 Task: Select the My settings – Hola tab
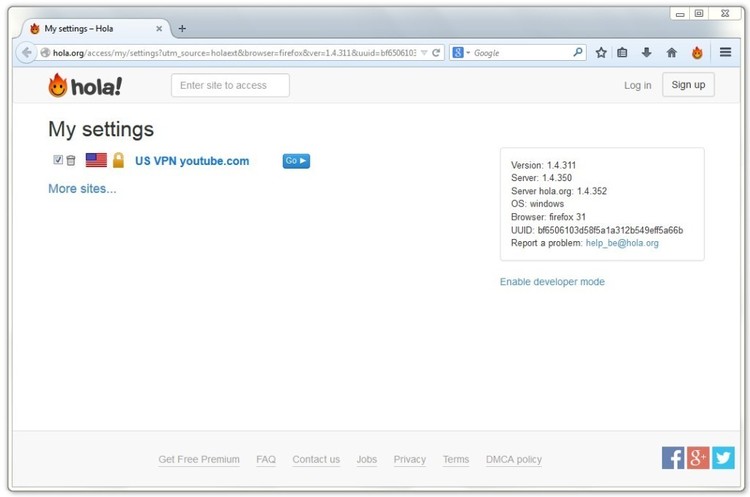click(x=93, y=29)
